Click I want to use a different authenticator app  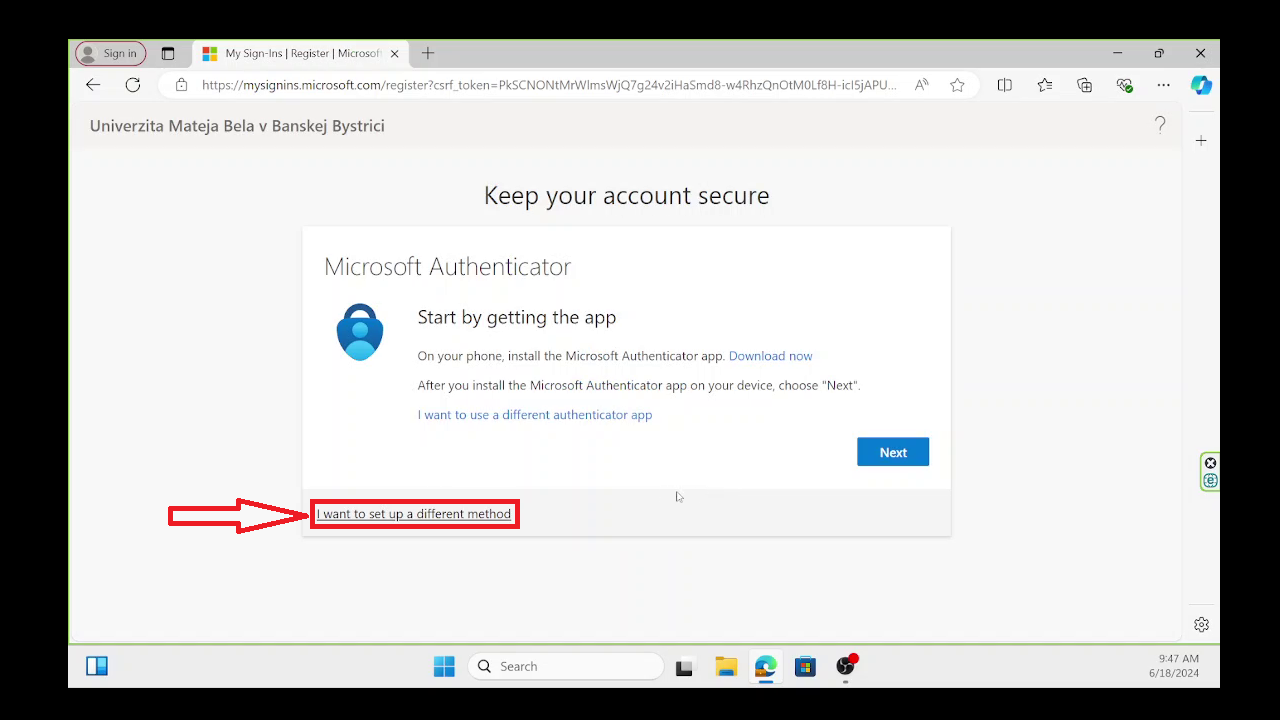pos(535,415)
